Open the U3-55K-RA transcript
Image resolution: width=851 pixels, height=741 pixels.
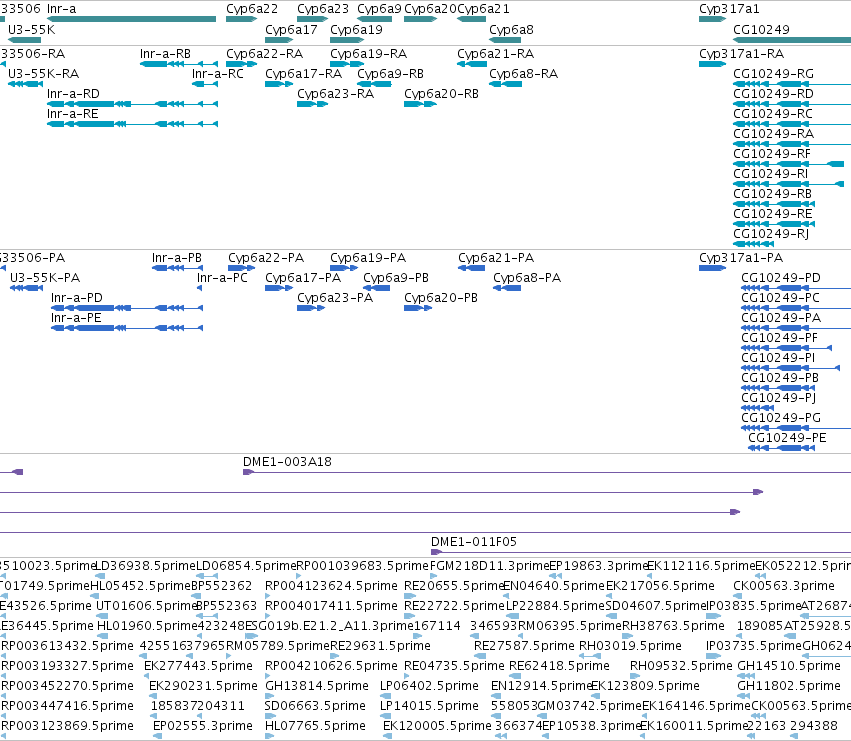(26, 84)
